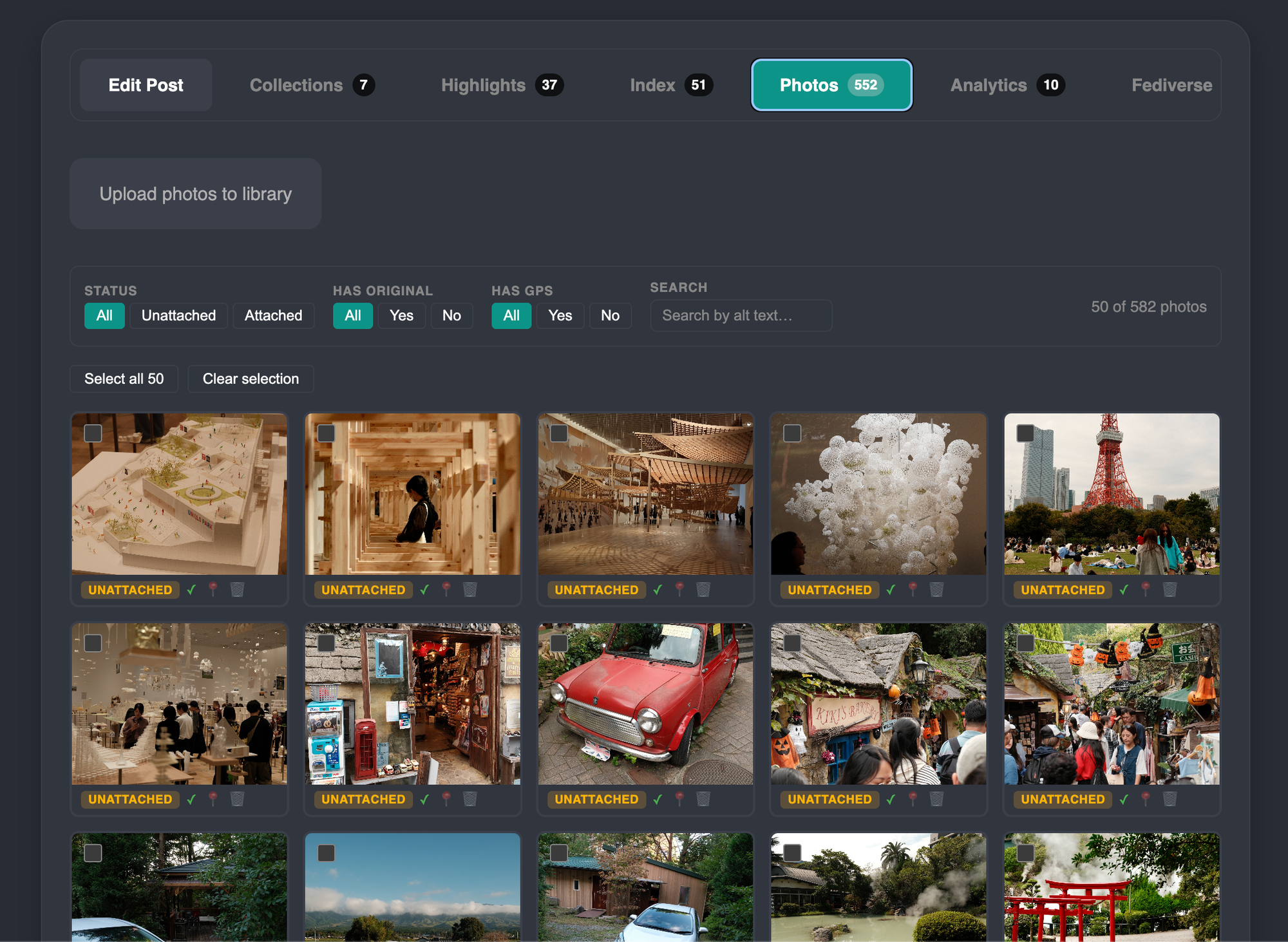Image resolution: width=1288 pixels, height=942 pixels.
Task: Click trash icon under Tokyo Tower photo
Action: 1170,589
